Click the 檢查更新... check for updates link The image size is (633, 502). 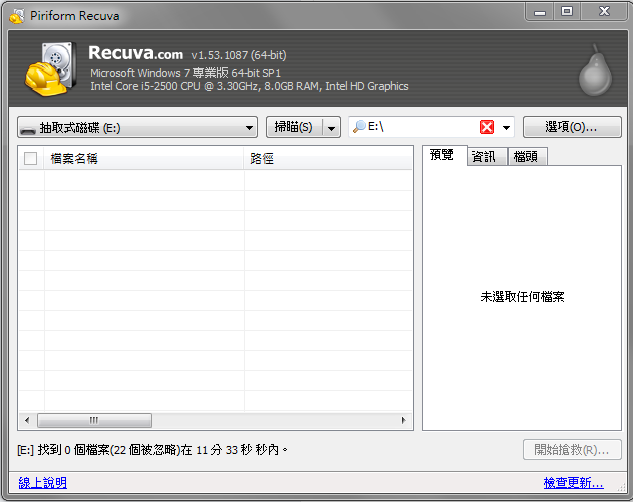[x=574, y=483]
